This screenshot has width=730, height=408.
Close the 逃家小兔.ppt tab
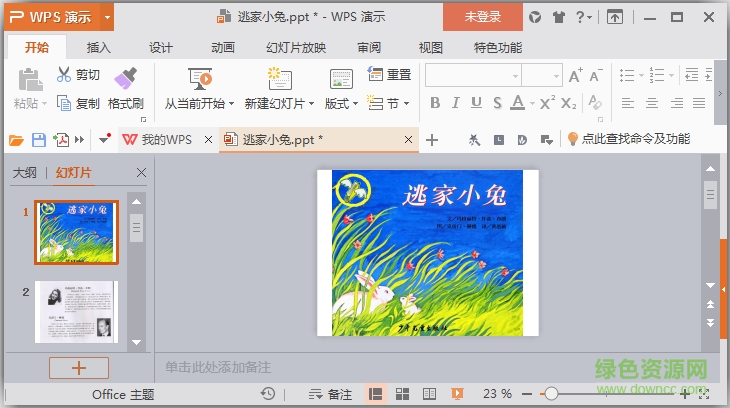point(408,139)
